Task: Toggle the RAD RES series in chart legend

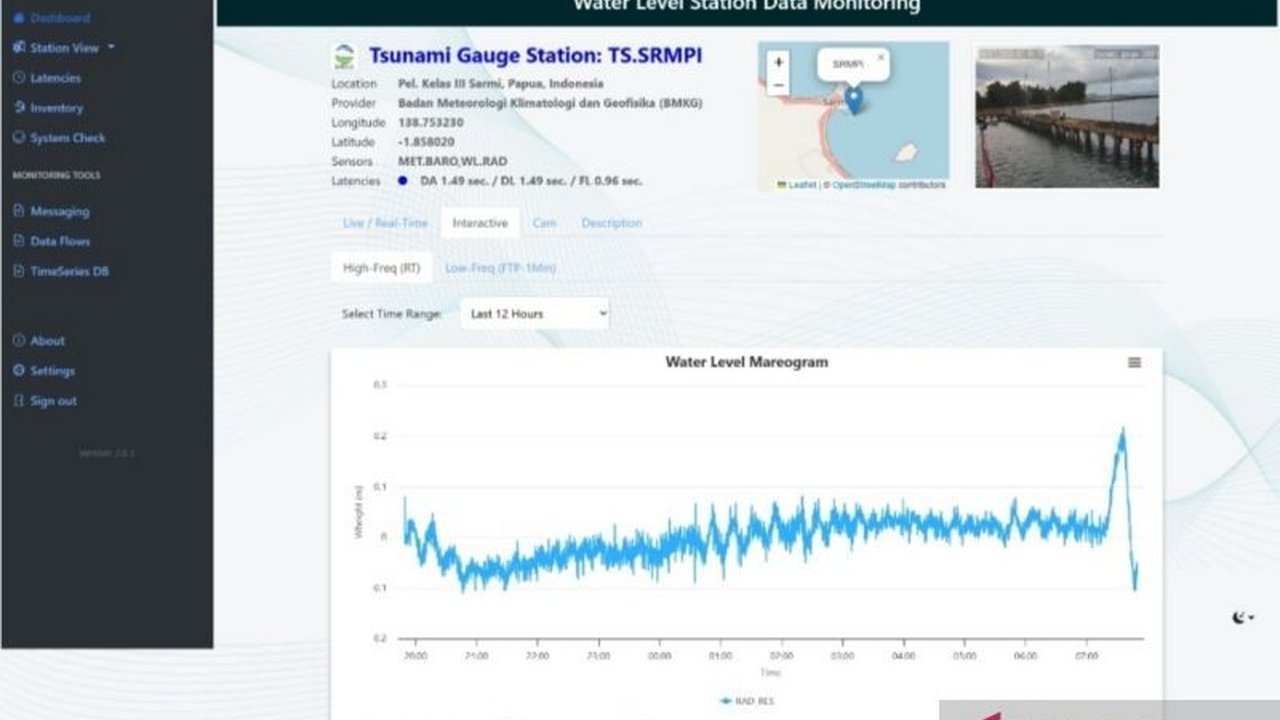Action: coord(744,700)
